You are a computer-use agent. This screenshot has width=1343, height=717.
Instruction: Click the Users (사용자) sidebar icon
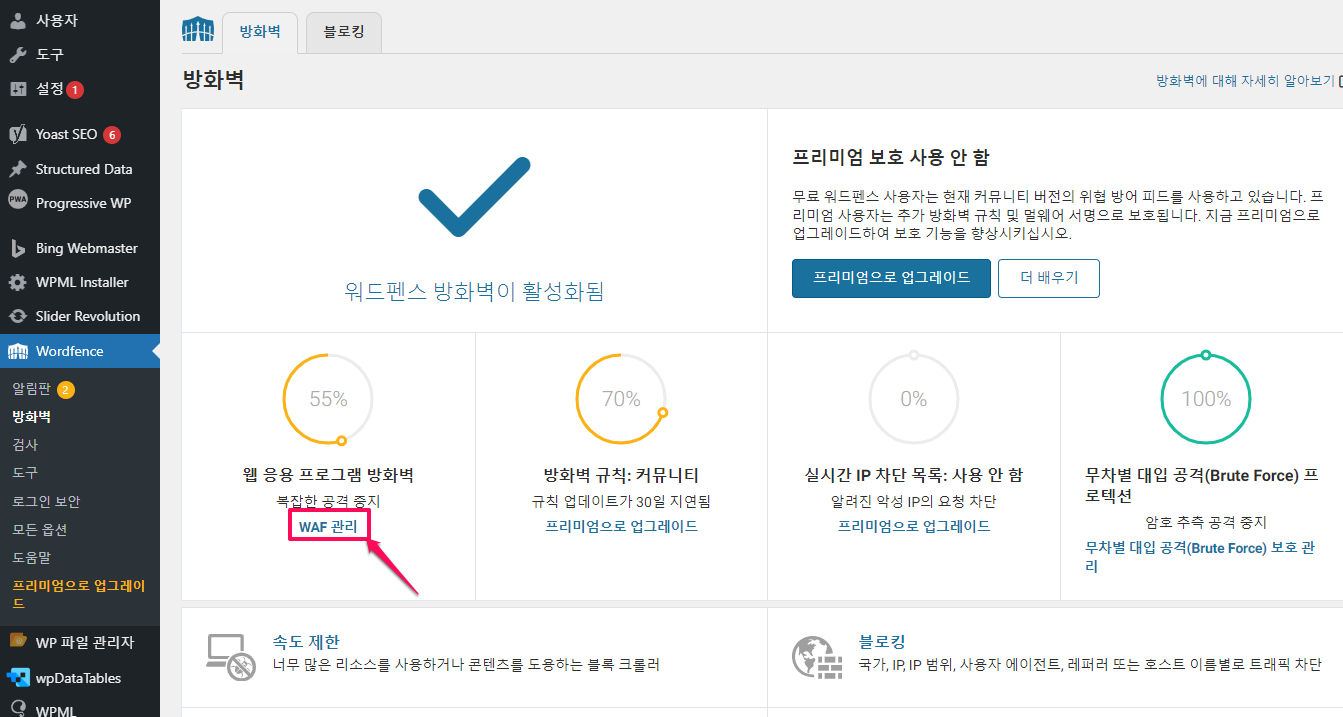[18, 20]
